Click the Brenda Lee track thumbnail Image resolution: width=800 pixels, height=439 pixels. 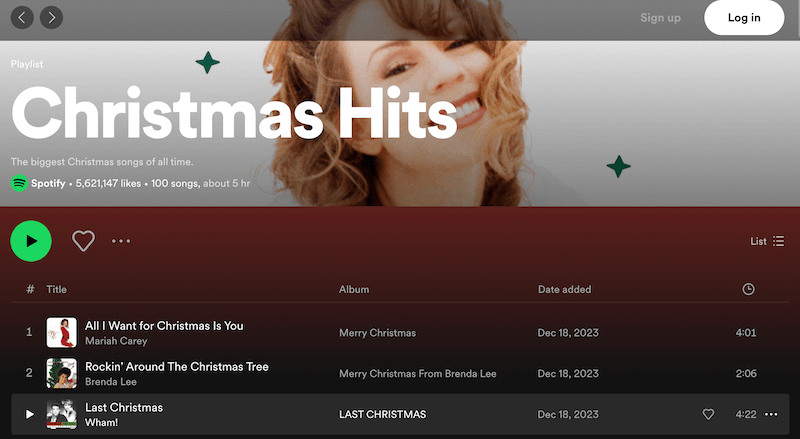[x=62, y=373]
